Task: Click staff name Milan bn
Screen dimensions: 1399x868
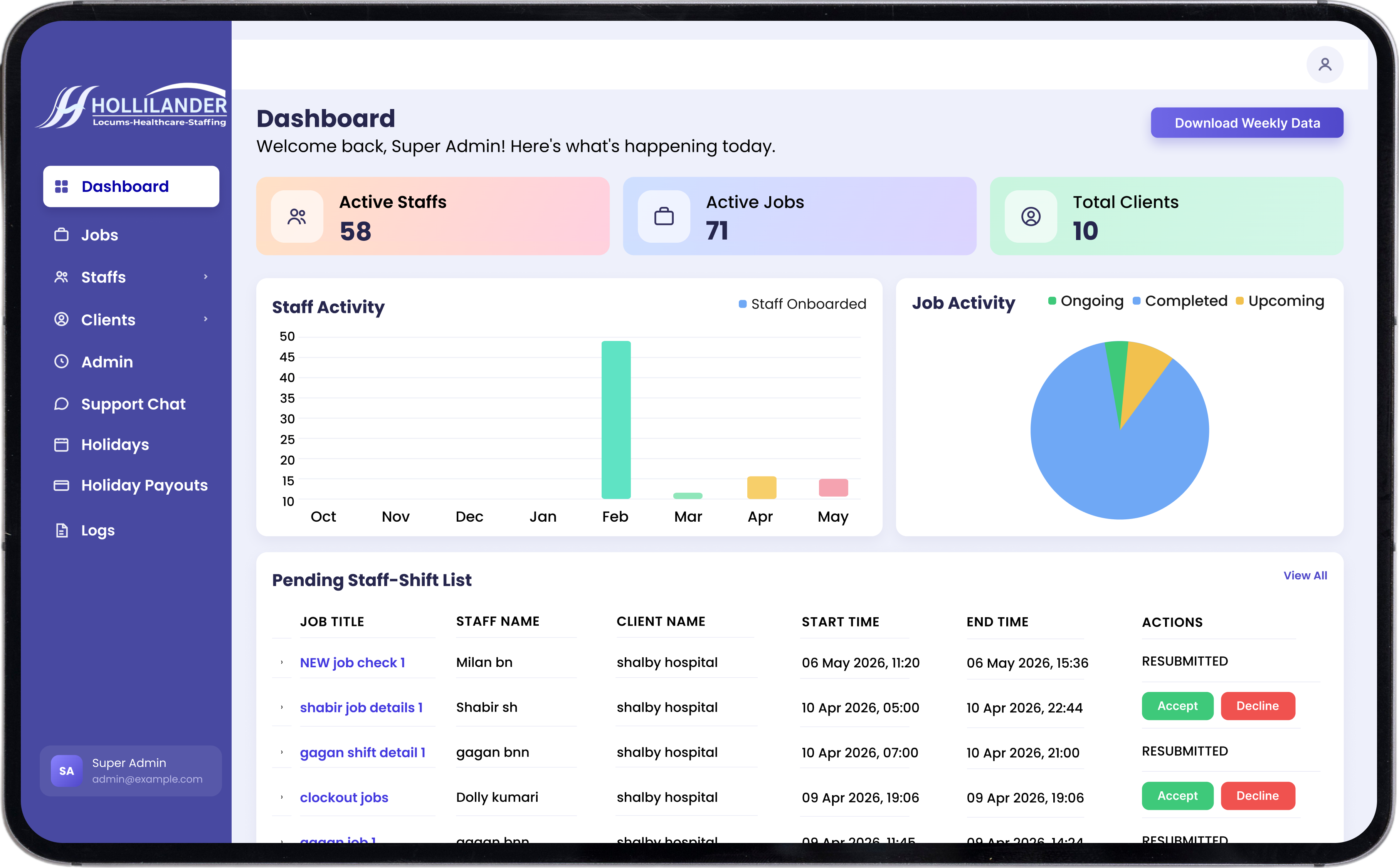Action: 484,663
